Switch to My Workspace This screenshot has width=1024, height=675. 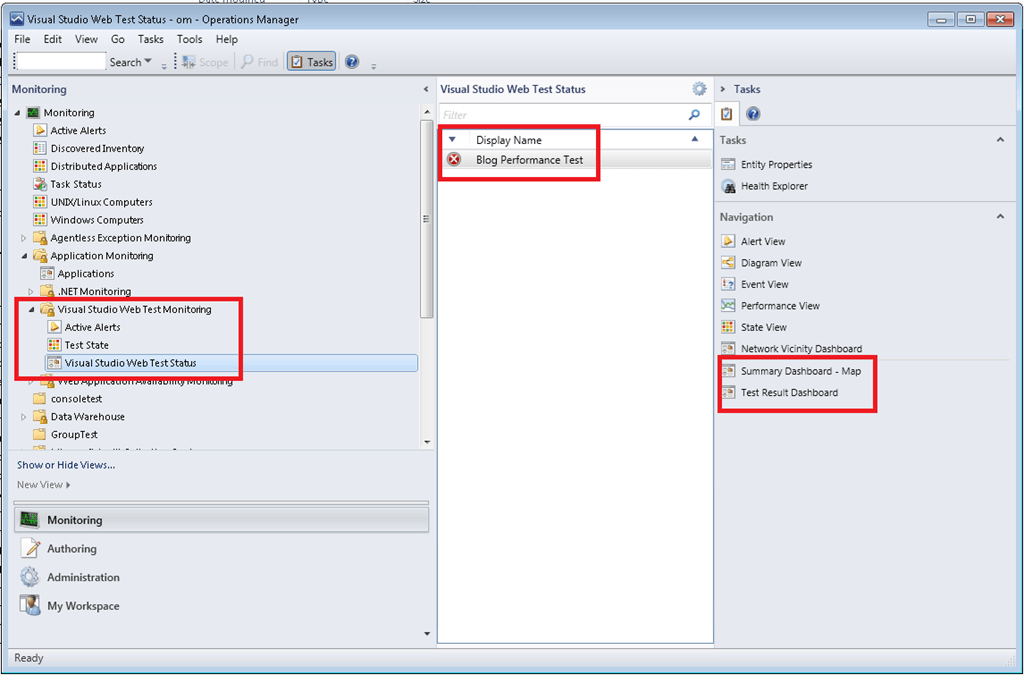tap(83, 606)
